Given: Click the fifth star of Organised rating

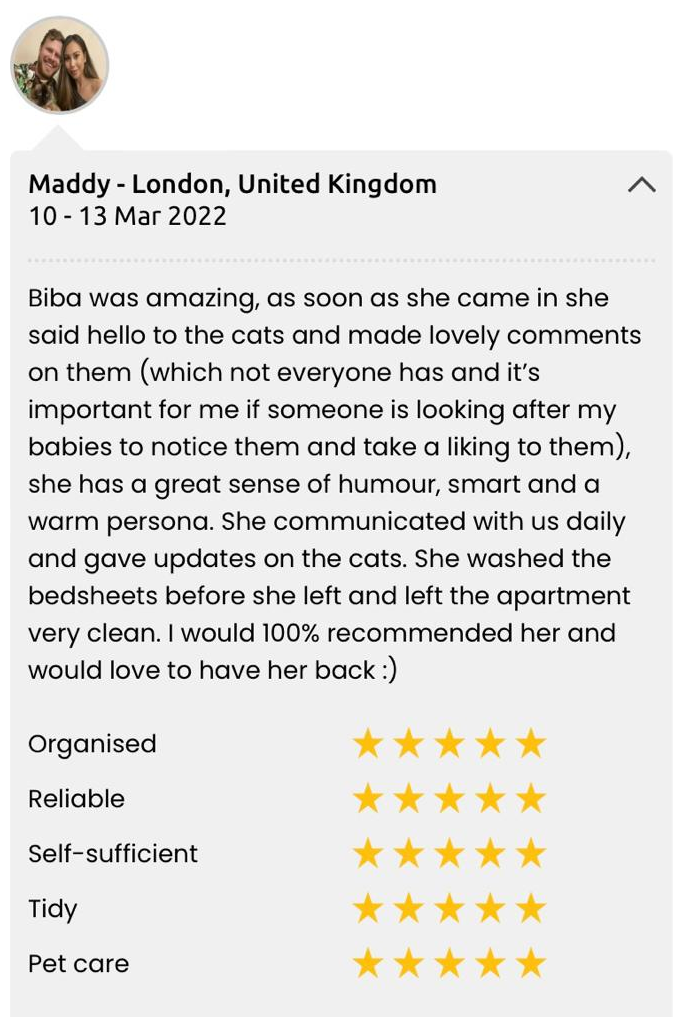Looking at the screenshot, I should click(x=531, y=744).
